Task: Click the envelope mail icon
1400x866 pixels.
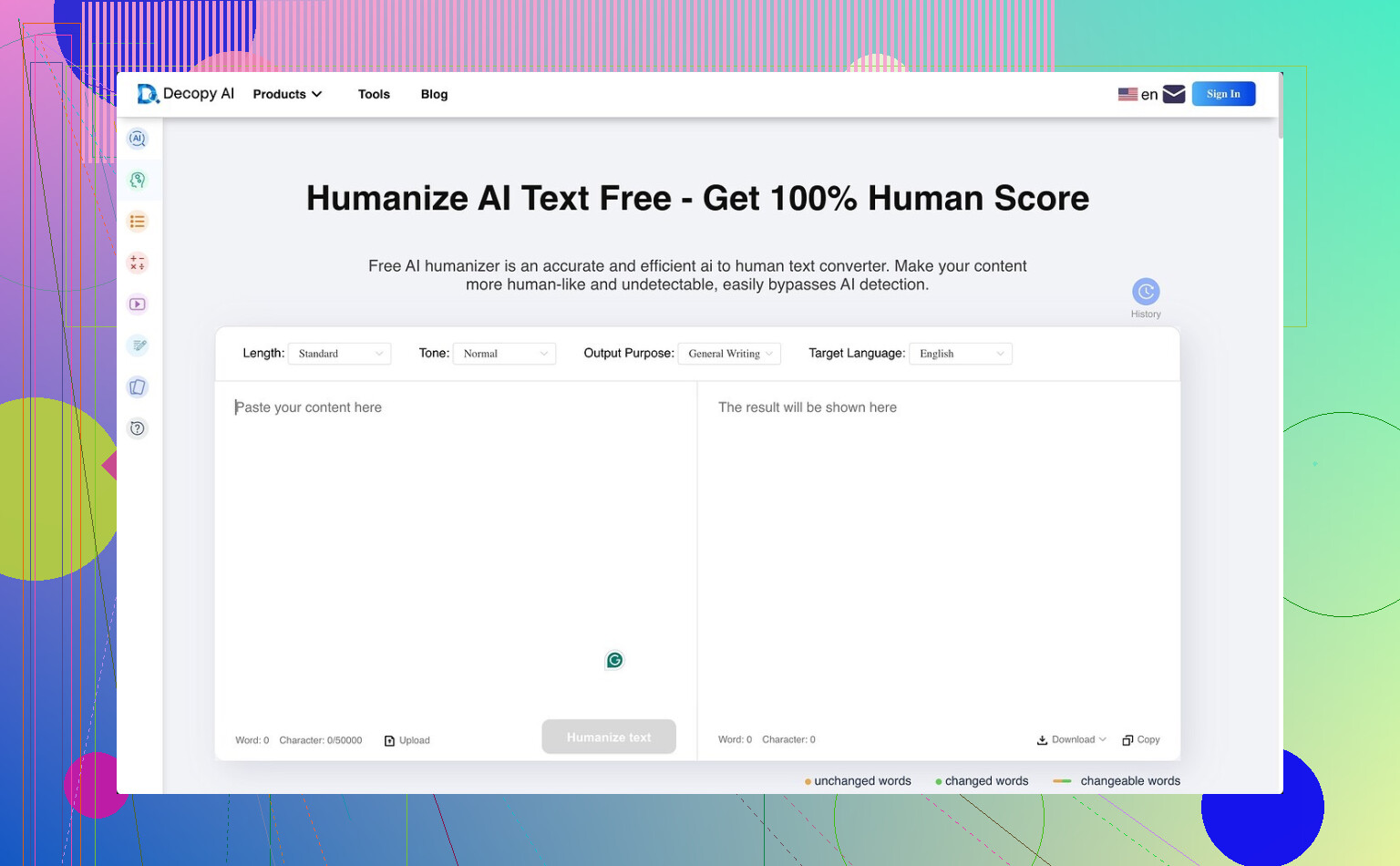Action: pos(1174,94)
